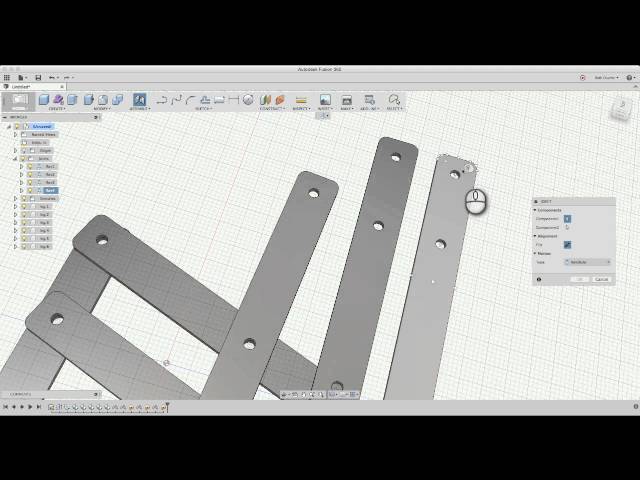Image resolution: width=640 pixels, height=480 pixels.
Task: Toggle visibility bulb of Rev1 joint
Action: [30, 167]
